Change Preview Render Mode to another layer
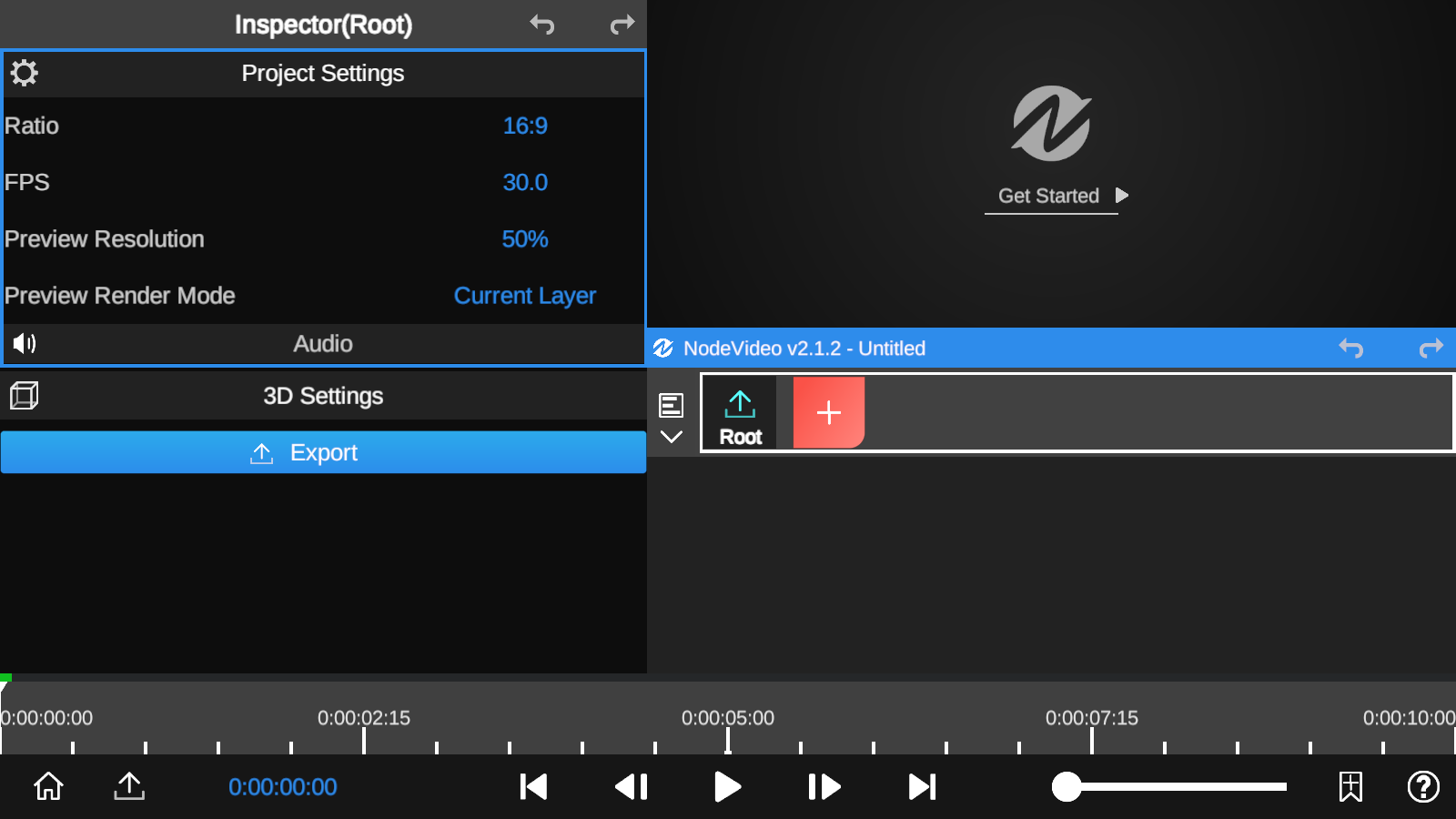The height and width of the screenshot is (819, 1456). 525,295
